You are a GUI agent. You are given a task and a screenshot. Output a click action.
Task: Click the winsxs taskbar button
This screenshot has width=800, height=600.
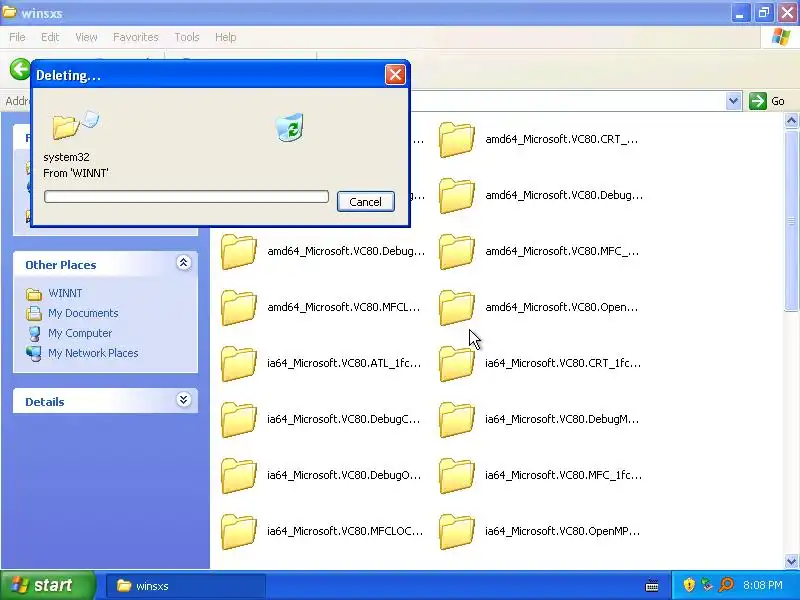pos(186,586)
